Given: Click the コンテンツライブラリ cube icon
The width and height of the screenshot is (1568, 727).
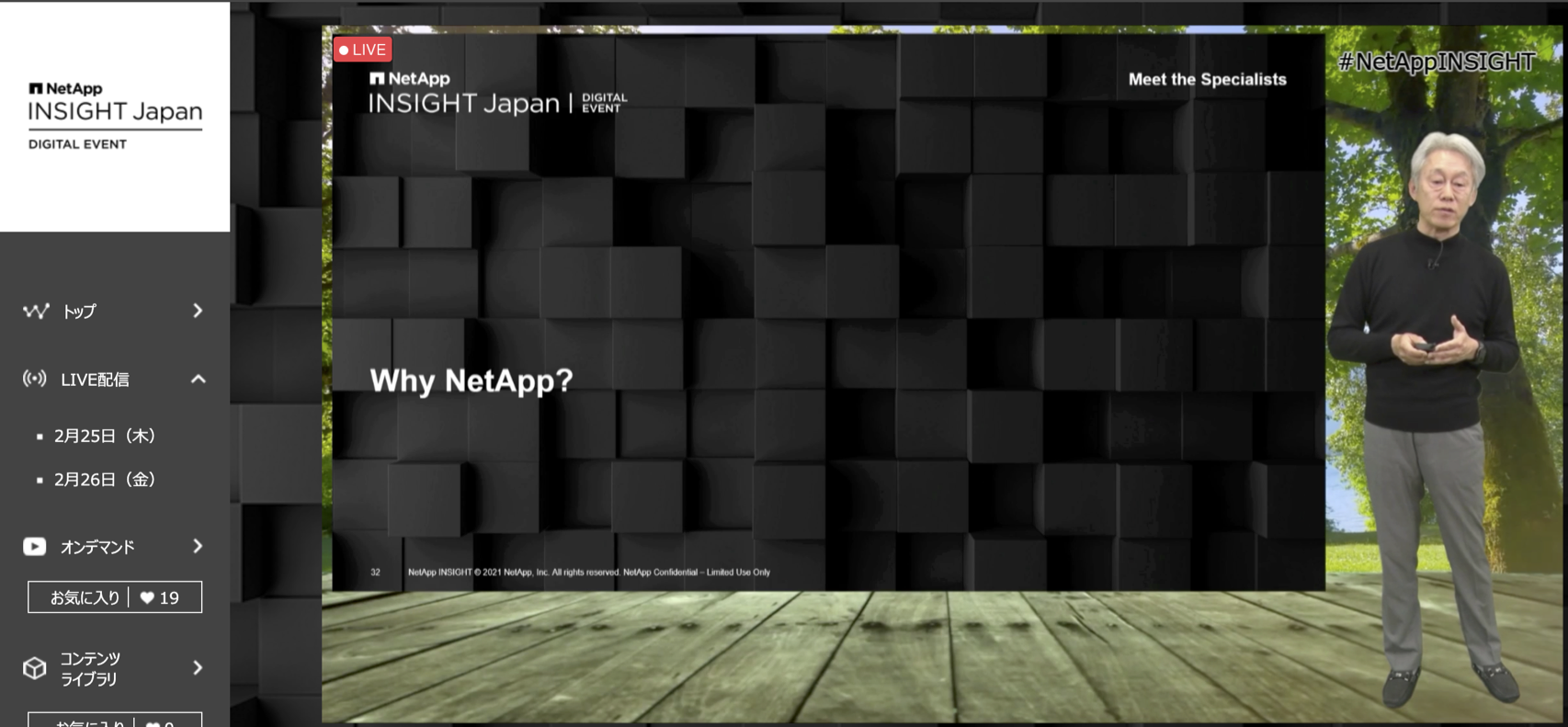Looking at the screenshot, I should 35,668.
